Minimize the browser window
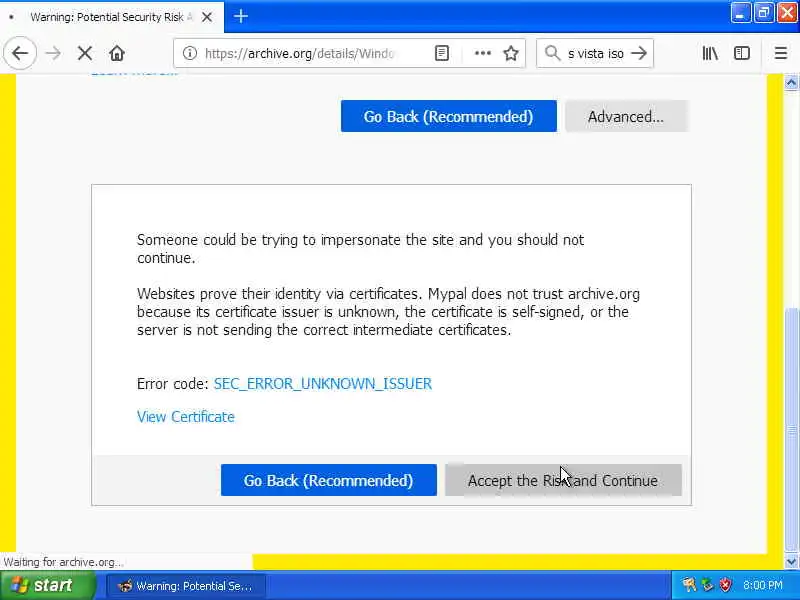Screen dimensions: 800x600 point(740,13)
